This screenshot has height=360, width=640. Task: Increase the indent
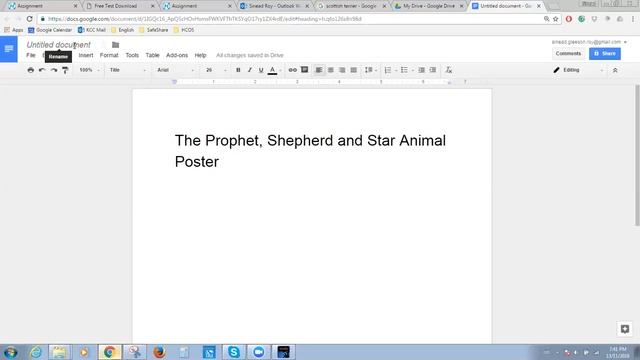point(433,70)
